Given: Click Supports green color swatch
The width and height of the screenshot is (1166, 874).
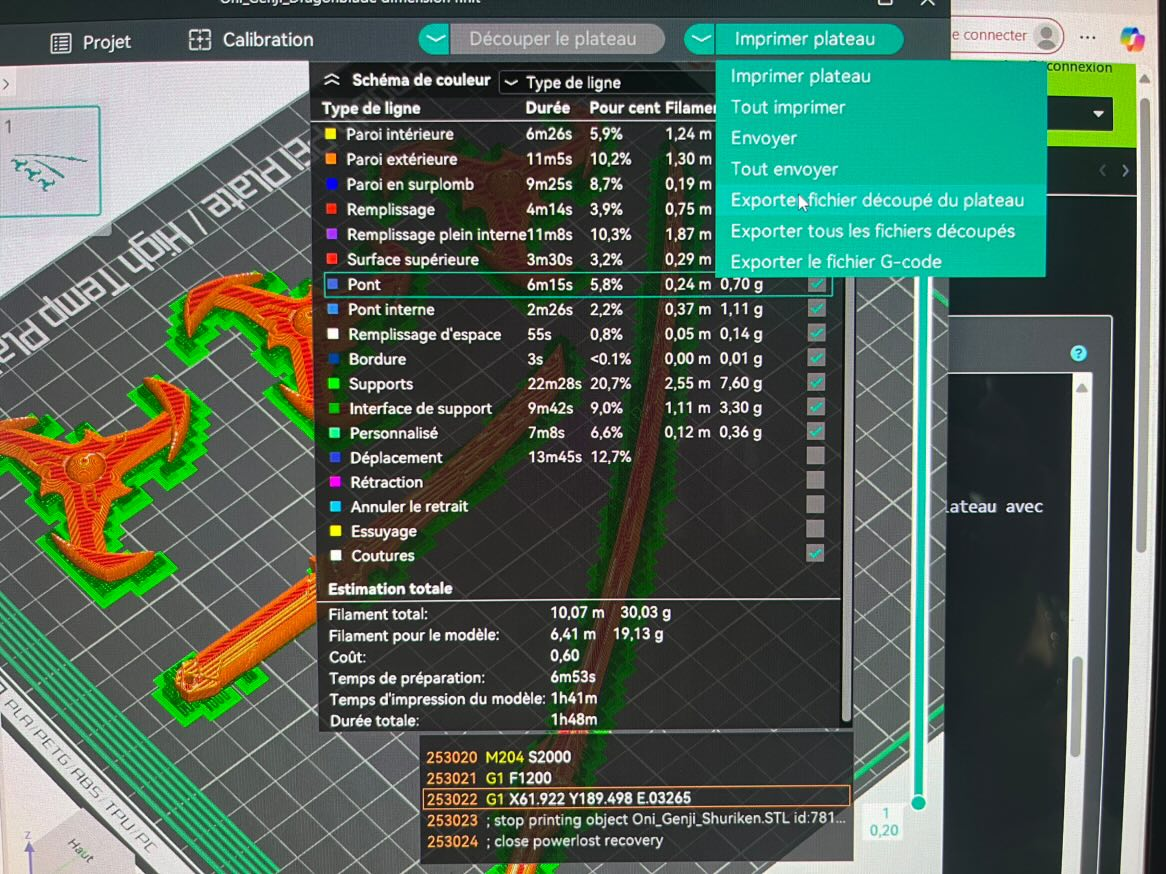Looking at the screenshot, I should [x=334, y=384].
